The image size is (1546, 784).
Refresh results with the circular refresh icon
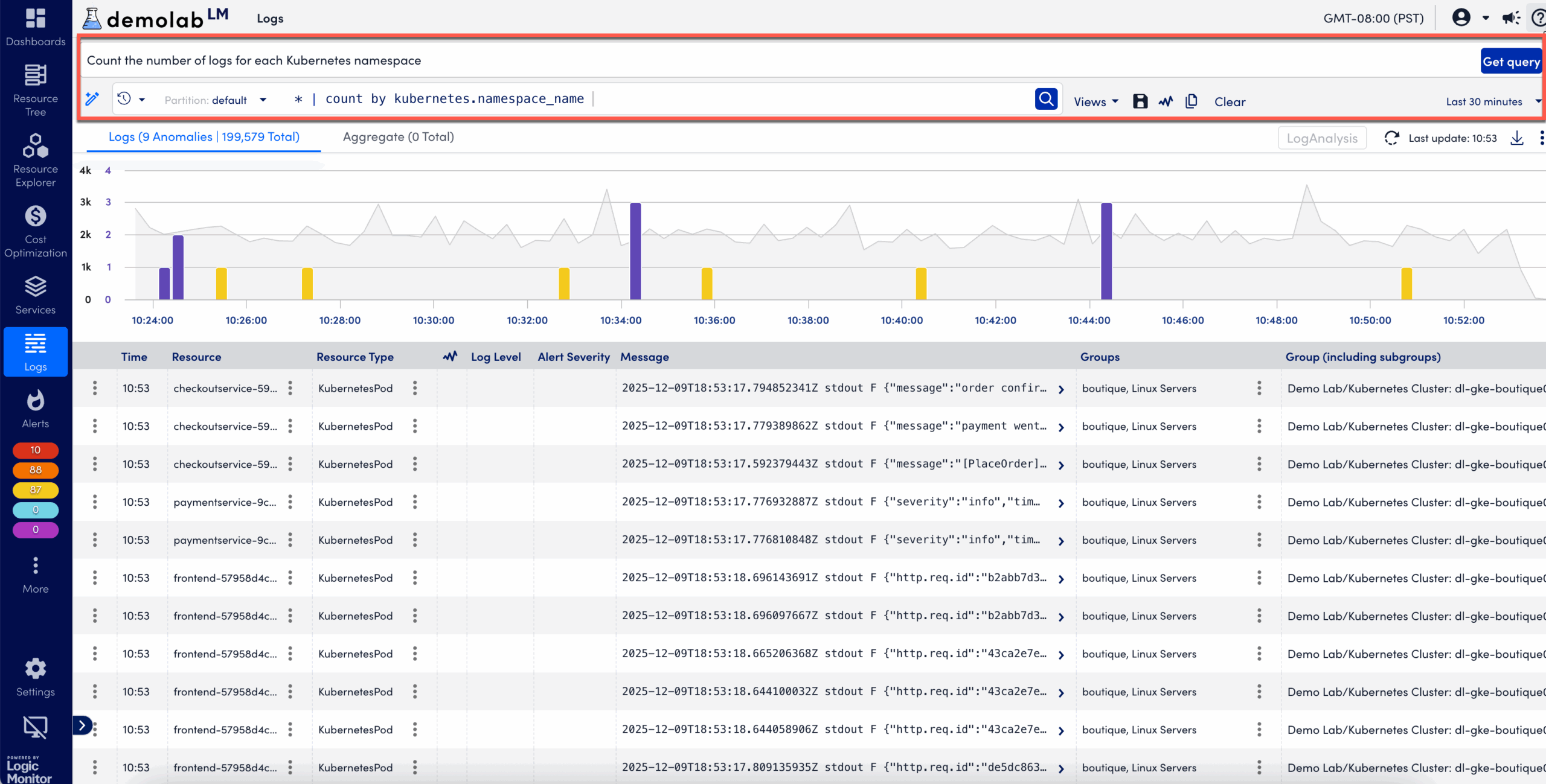tap(1392, 138)
